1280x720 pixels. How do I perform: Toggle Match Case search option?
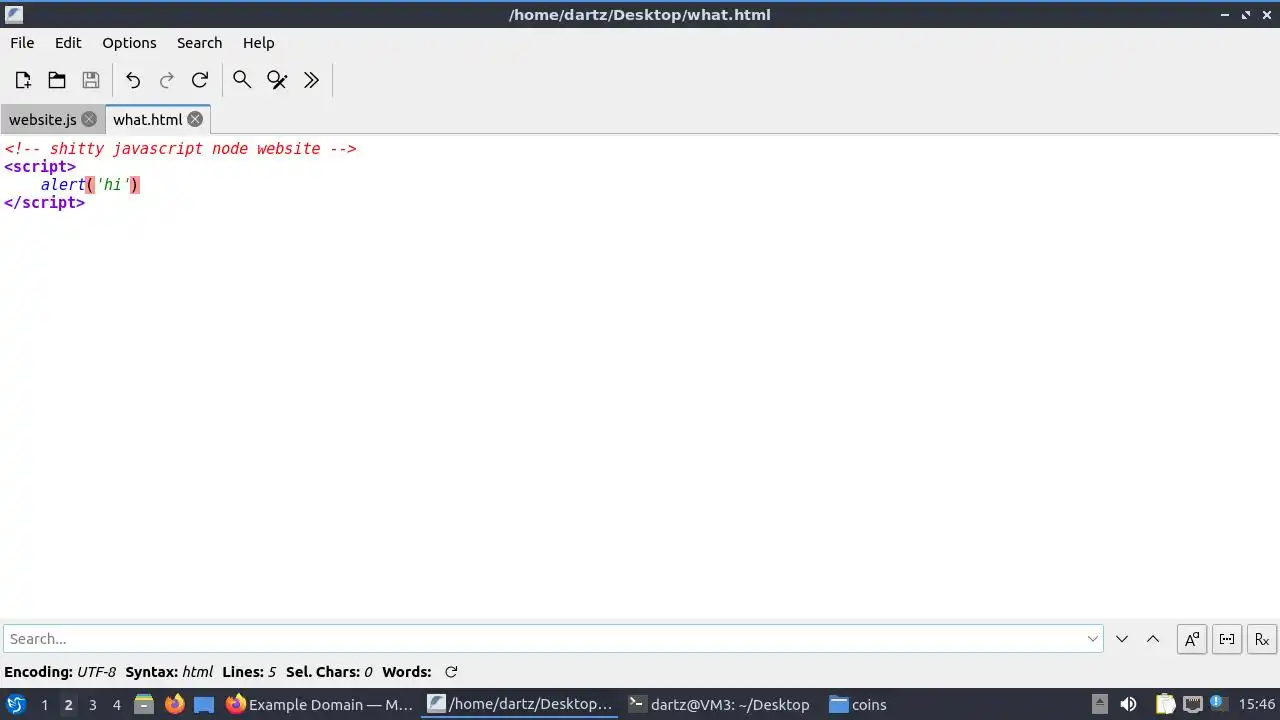click(x=1192, y=639)
